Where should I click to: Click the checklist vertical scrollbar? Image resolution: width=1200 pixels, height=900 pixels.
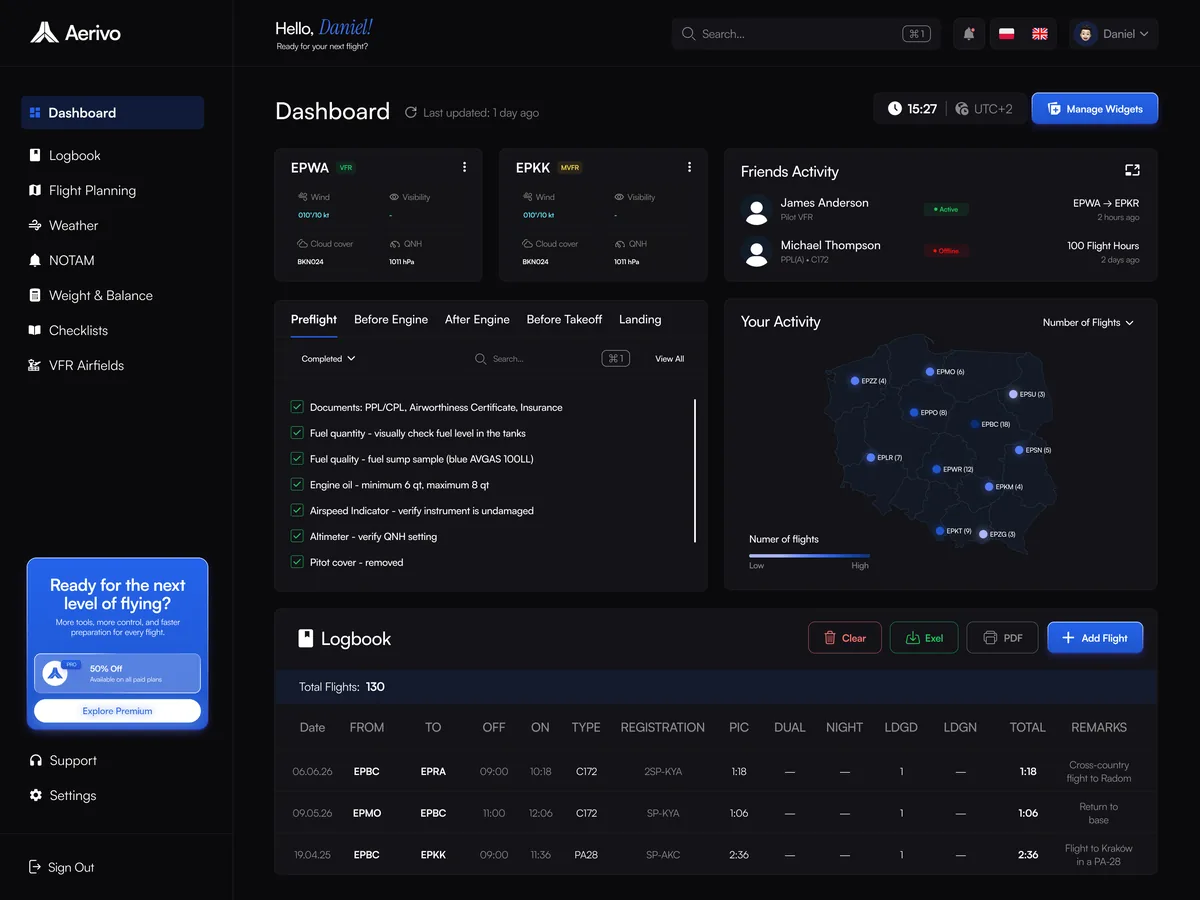(695, 471)
